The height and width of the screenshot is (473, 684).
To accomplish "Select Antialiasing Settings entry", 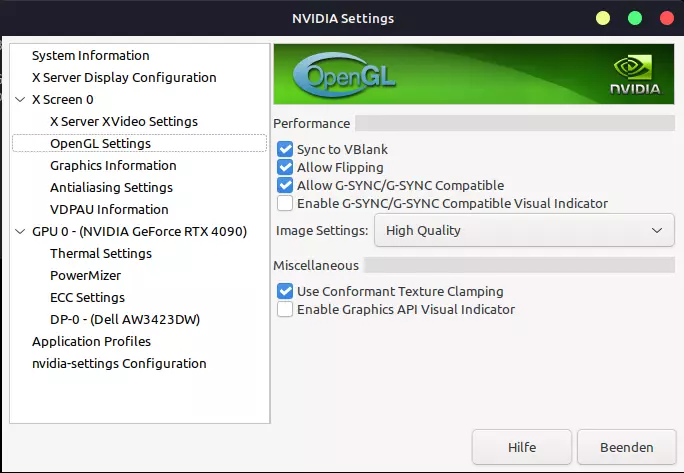I will coord(111,187).
